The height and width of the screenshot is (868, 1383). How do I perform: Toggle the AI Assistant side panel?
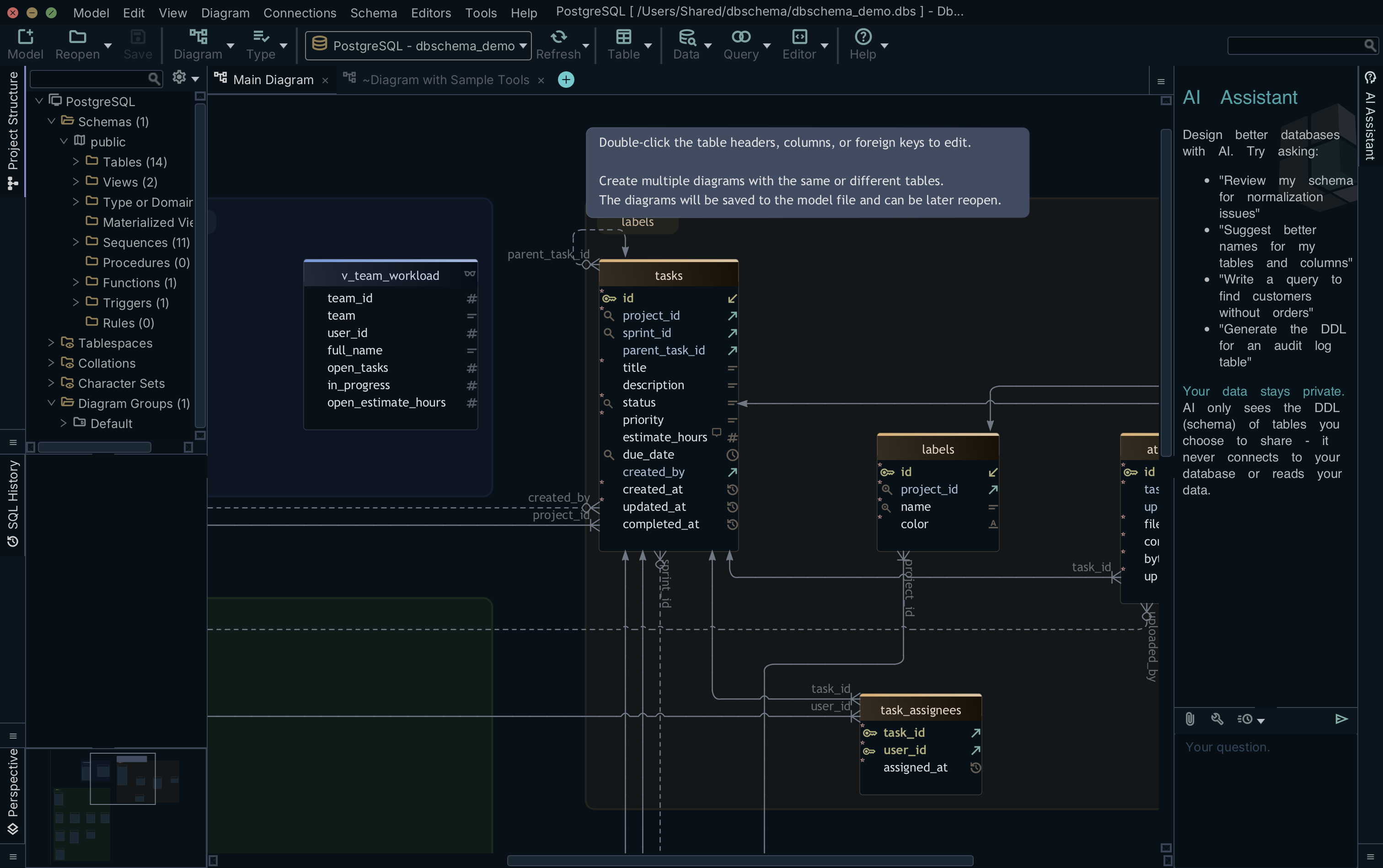1370,117
